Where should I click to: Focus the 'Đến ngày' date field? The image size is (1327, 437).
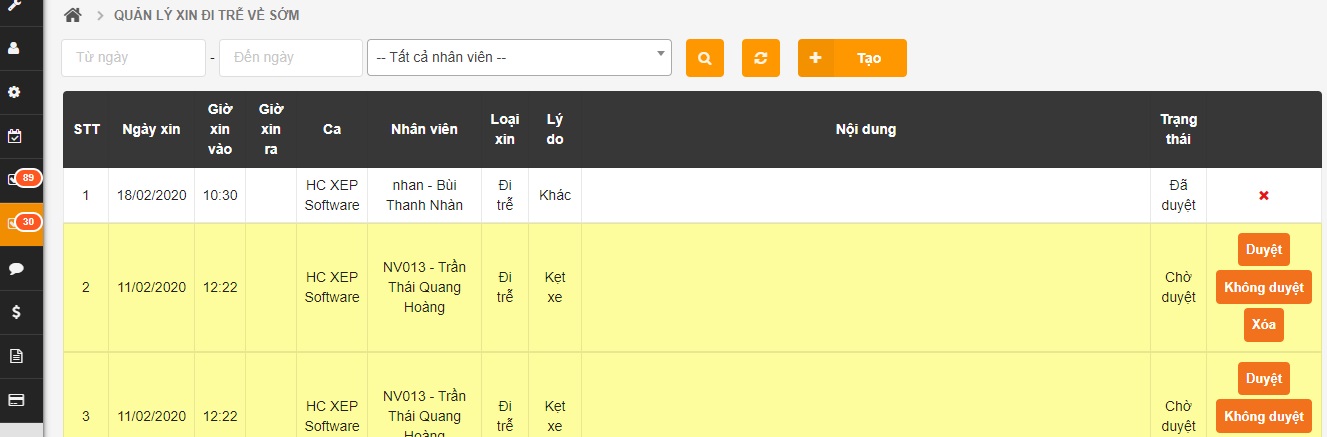pos(291,58)
